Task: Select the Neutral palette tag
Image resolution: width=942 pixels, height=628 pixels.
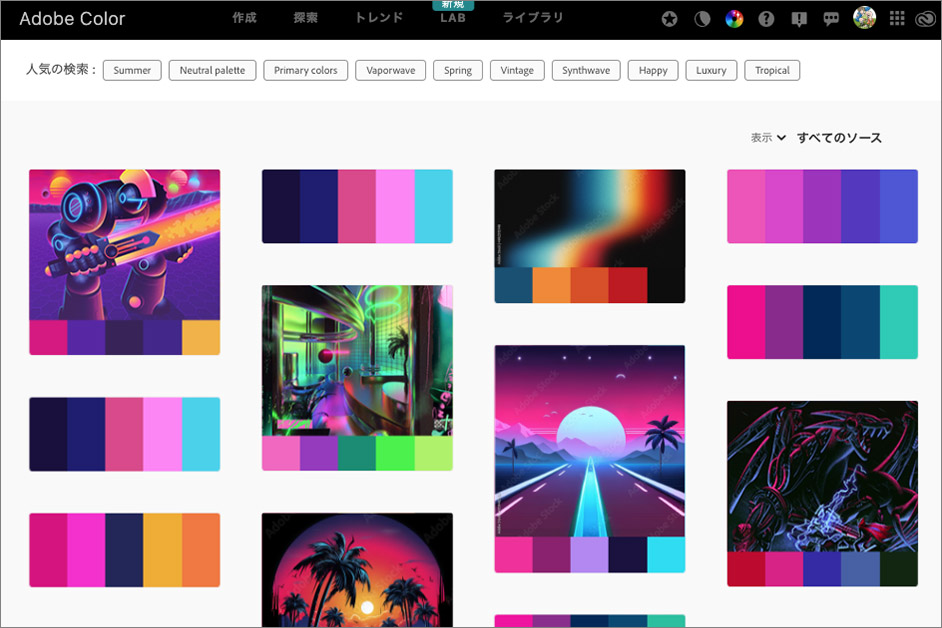Action: click(x=212, y=70)
